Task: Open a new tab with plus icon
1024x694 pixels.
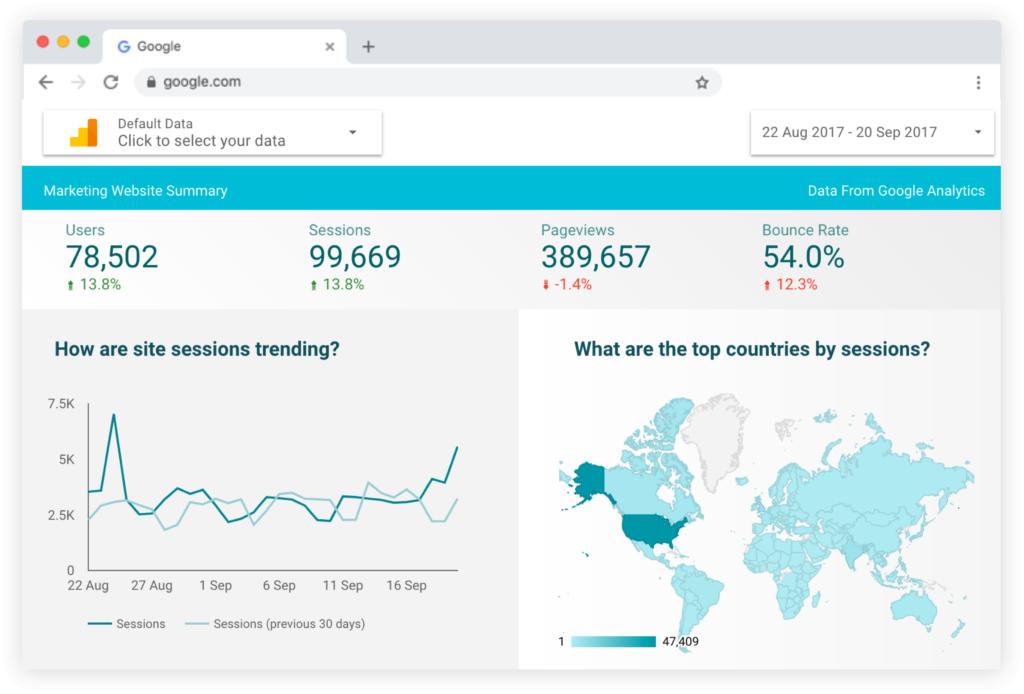Action: click(368, 46)
